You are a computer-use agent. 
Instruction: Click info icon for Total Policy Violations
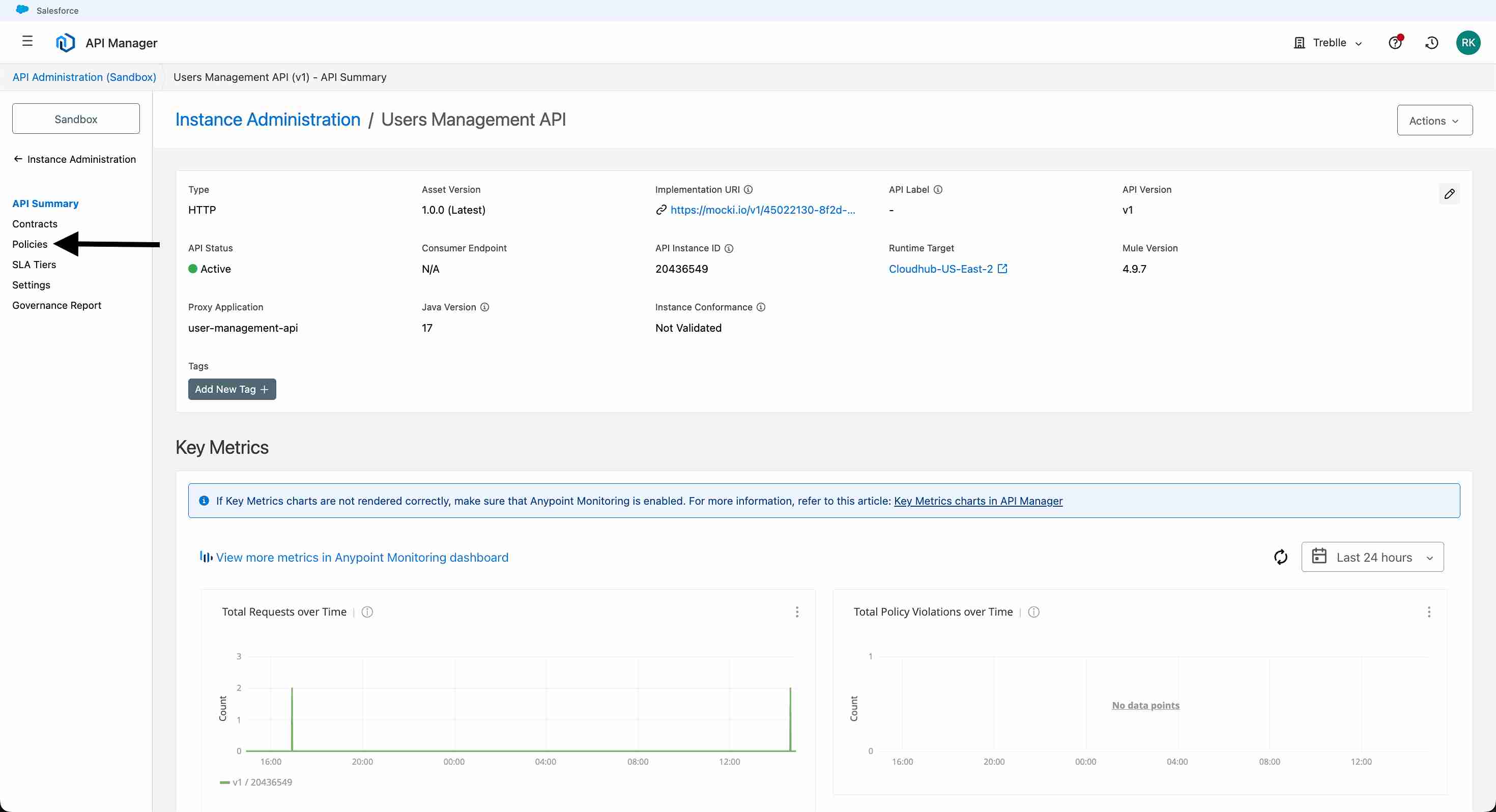pyautogui.click(x=1034, y=612)
